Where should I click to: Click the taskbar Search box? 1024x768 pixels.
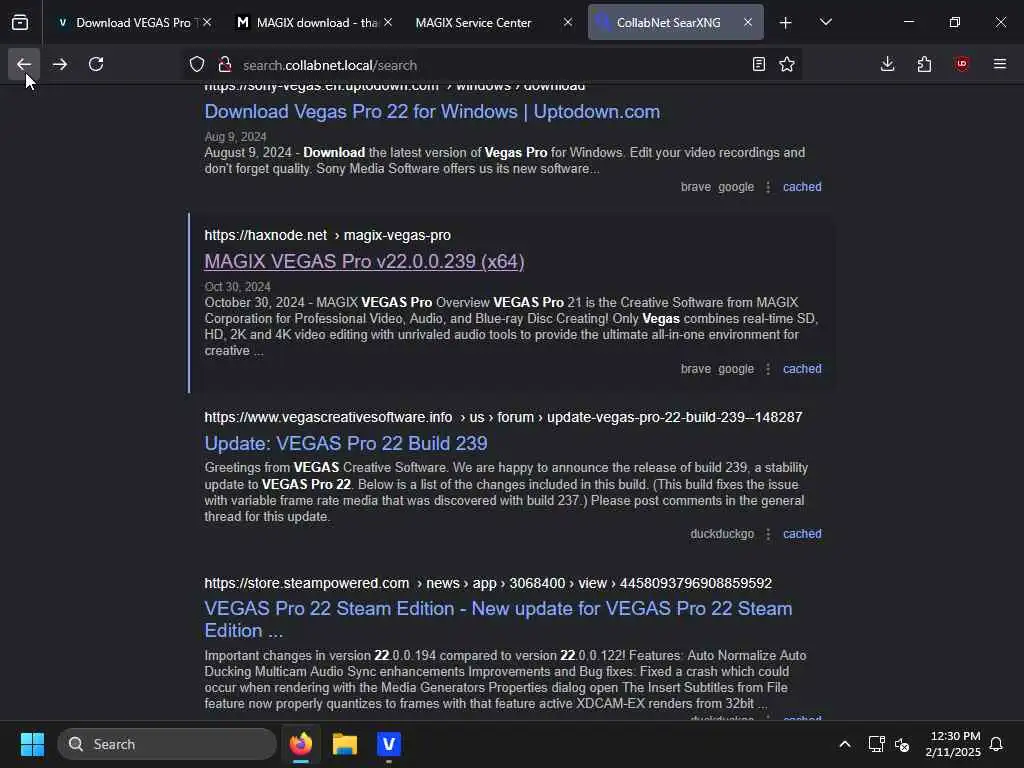(x=167, y=744)
